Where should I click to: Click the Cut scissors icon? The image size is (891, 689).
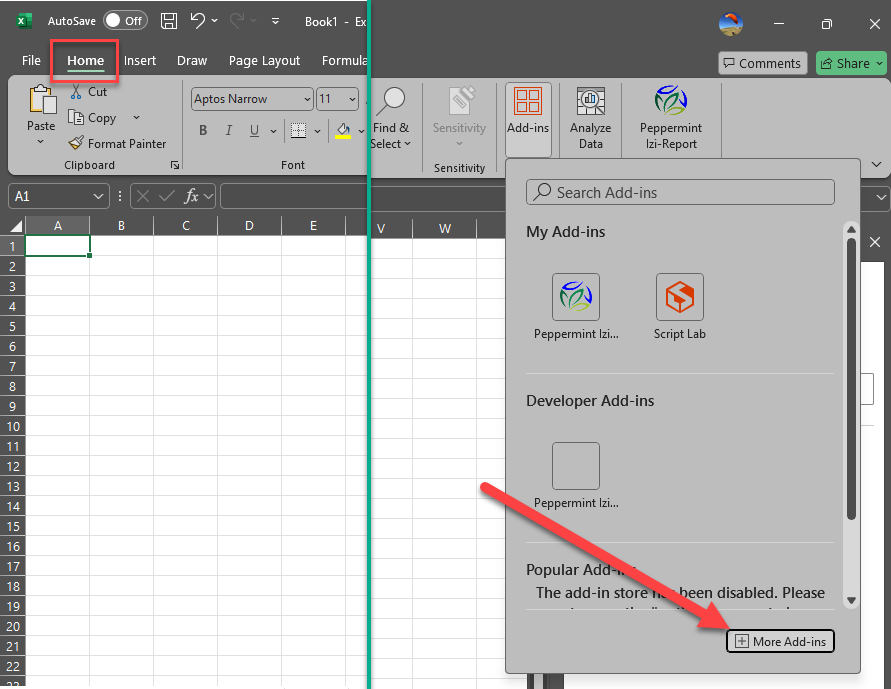pos(76,91)
